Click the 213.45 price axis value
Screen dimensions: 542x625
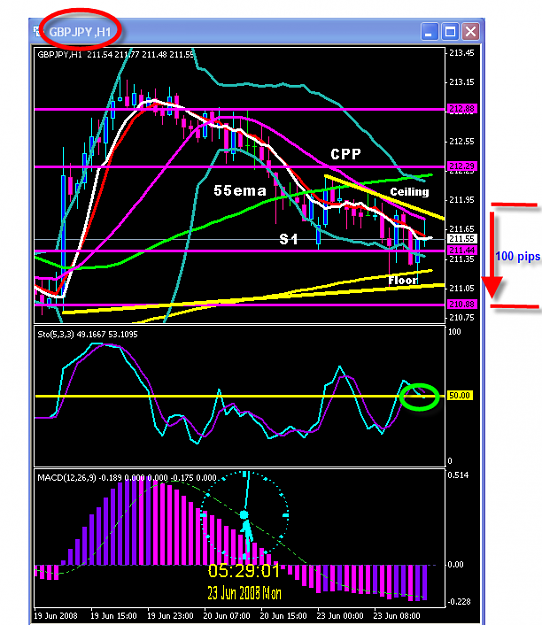pyautogui.click(x=461, y=53)
